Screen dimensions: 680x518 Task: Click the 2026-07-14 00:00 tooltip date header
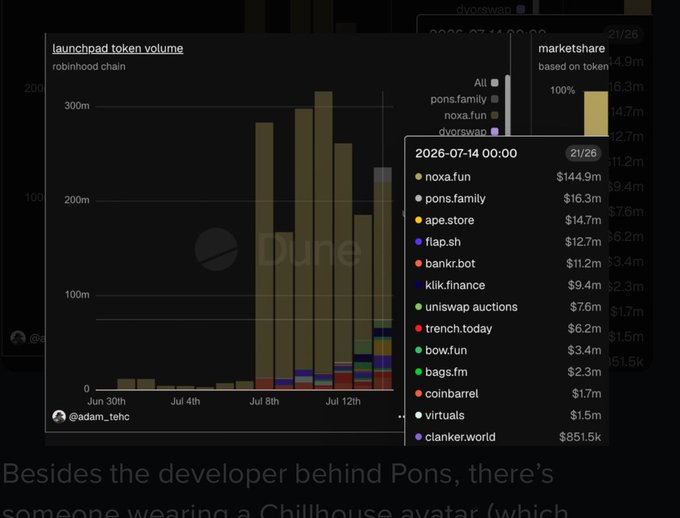(x=466, y=154)
